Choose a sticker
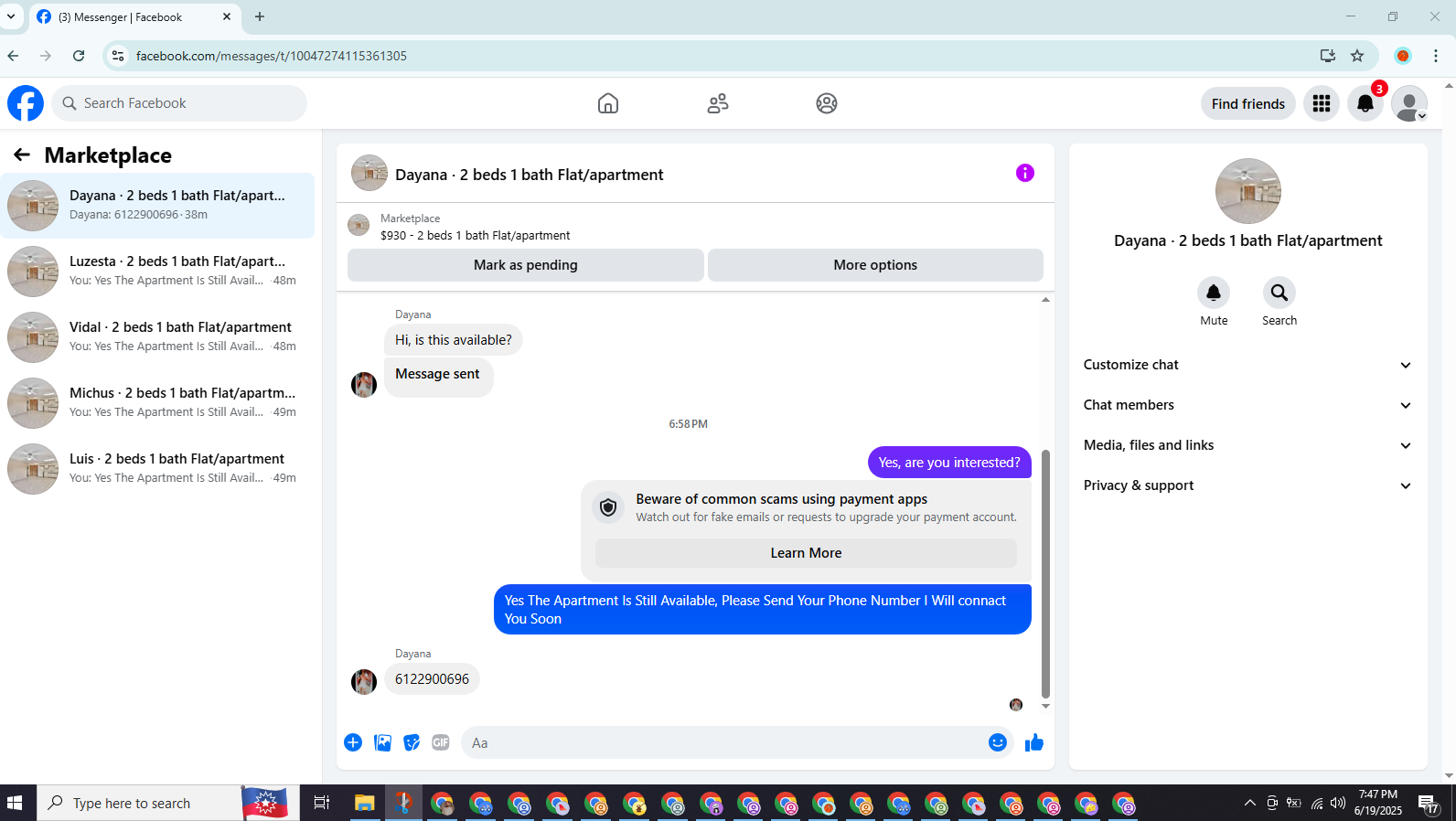The width and height of the screenshot is (1456, 821). [x=412, y=742]
